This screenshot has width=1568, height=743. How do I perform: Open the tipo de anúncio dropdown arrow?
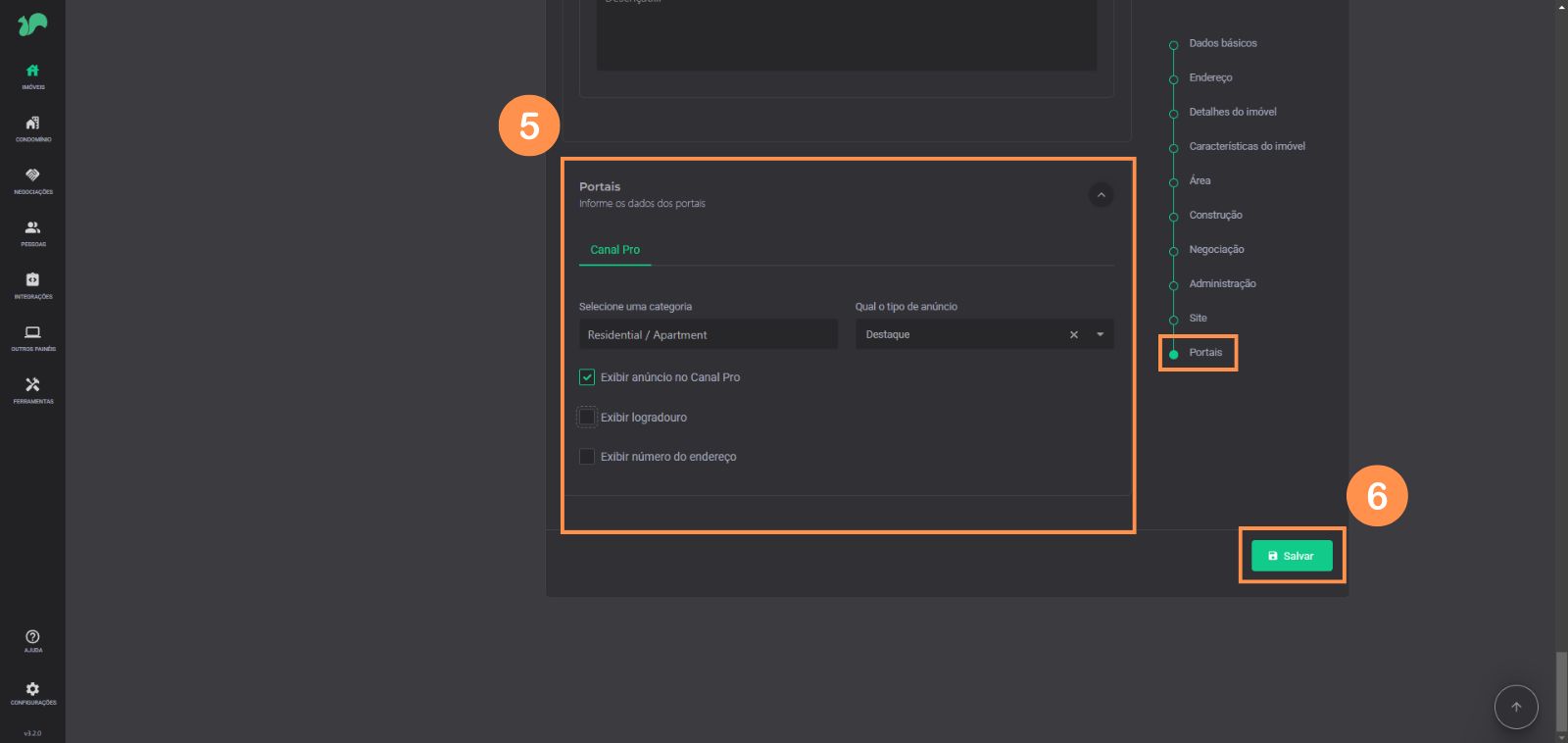click(x=1100, y=335)
